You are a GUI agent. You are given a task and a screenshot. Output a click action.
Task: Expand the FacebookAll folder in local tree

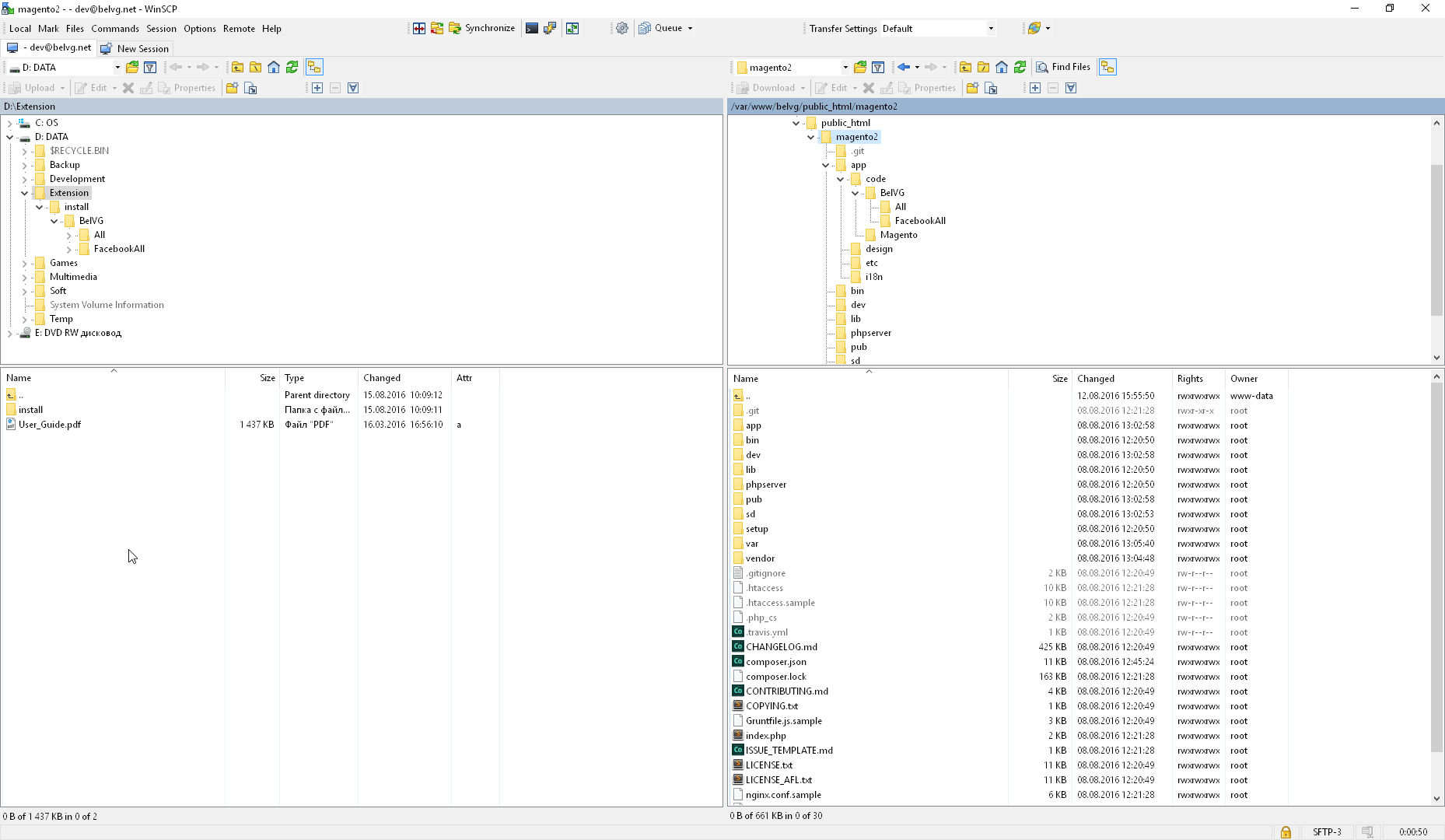69,249
